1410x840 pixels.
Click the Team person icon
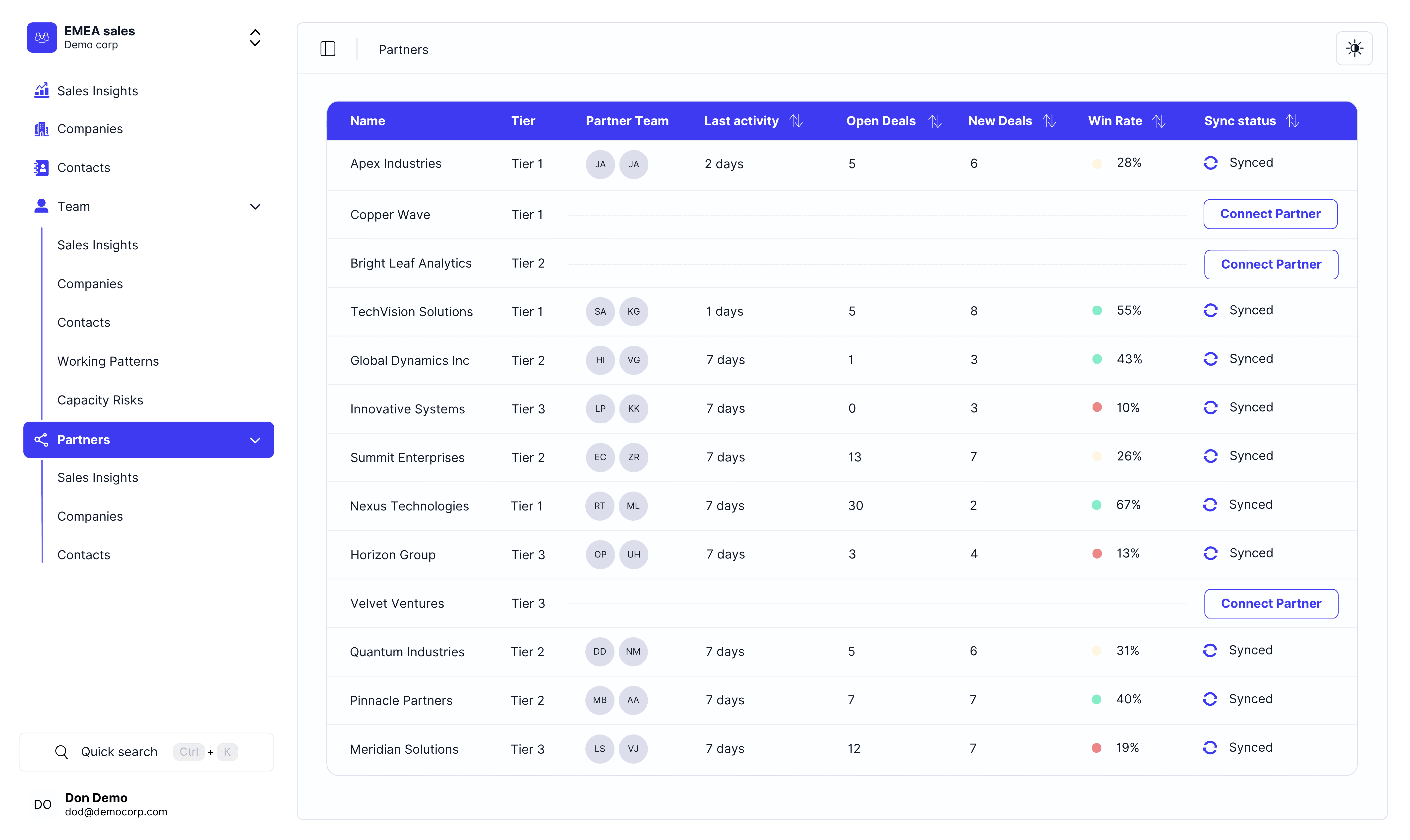point(41,206)
